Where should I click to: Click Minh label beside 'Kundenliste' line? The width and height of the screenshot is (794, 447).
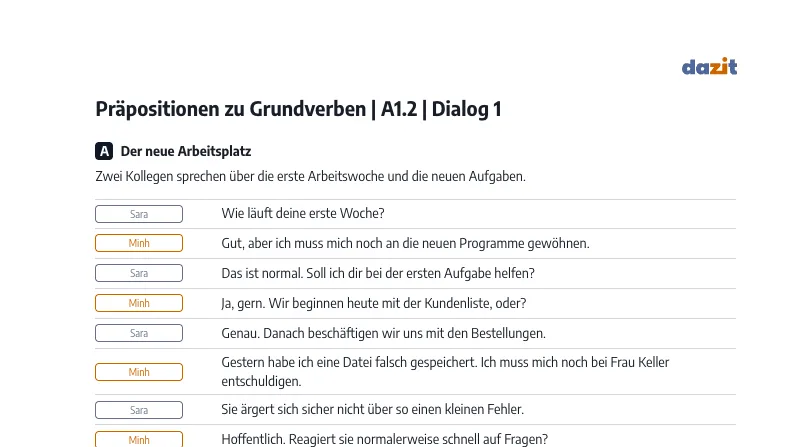click(139, 303)
